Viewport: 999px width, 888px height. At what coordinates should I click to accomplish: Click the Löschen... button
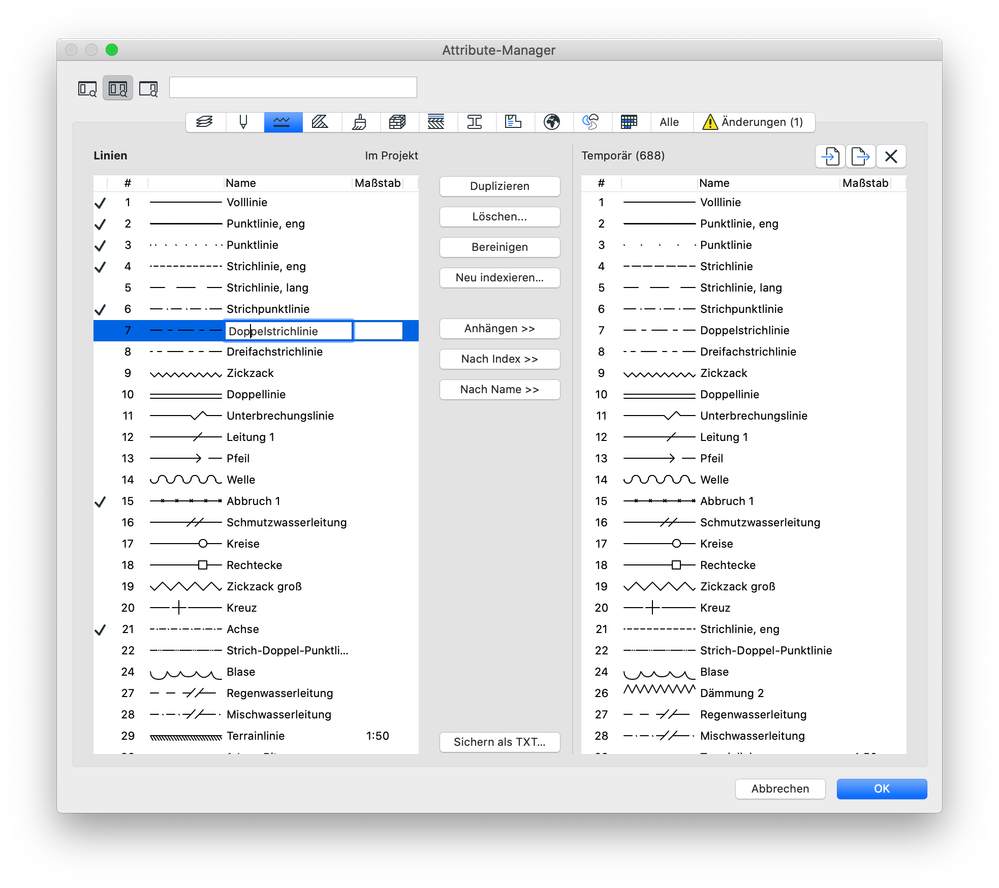coord(500,217)
